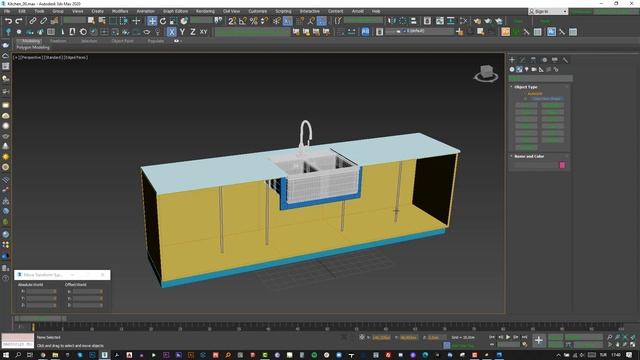Select Geometry category in Create panel
Screen dimensions: 640x360
click(512, 69)
